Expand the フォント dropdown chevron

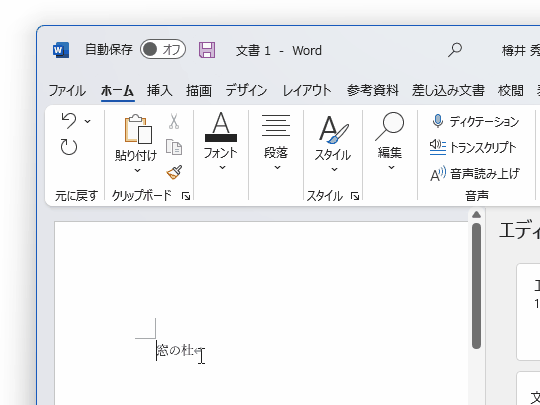222,168
